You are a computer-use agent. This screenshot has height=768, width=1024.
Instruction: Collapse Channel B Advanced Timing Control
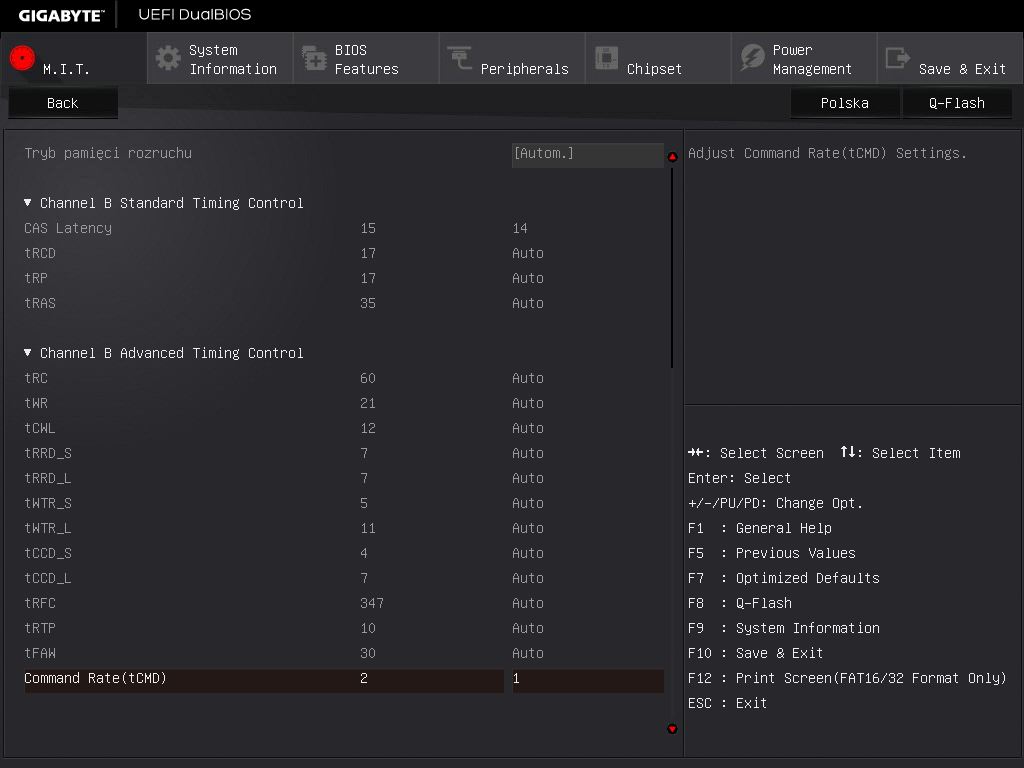[x=28, y=353]
